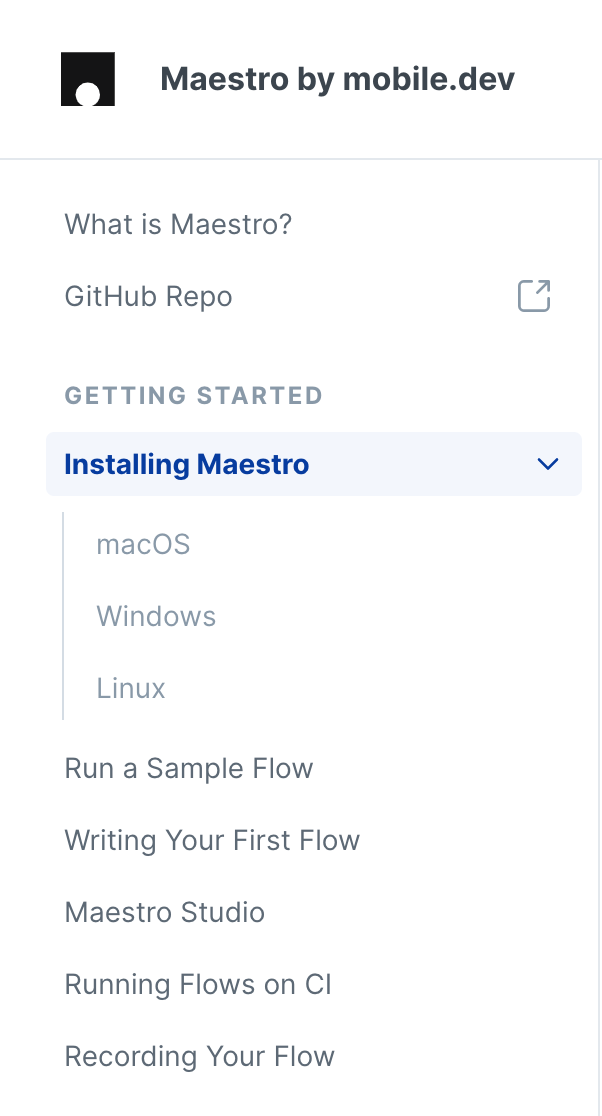This screenshot has width=602, height=1116.
Task: Open the Linux installation instructions
Action: click(x=131, y=688)
